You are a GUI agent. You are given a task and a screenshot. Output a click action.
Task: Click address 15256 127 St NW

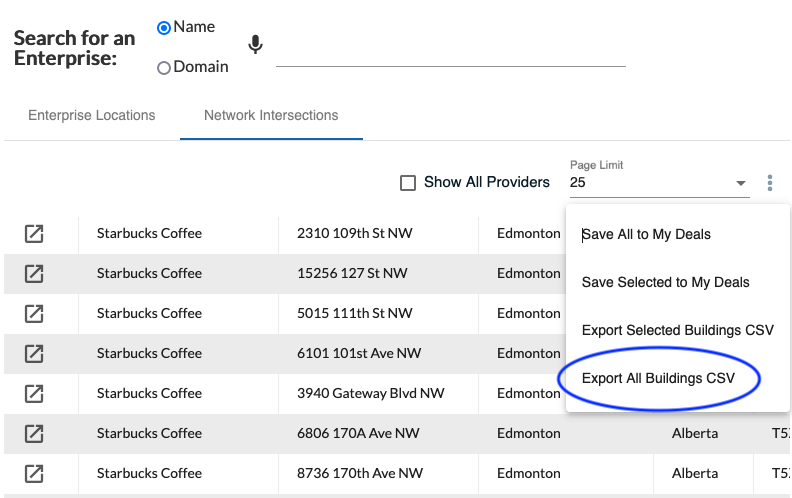tap(352, 273)
